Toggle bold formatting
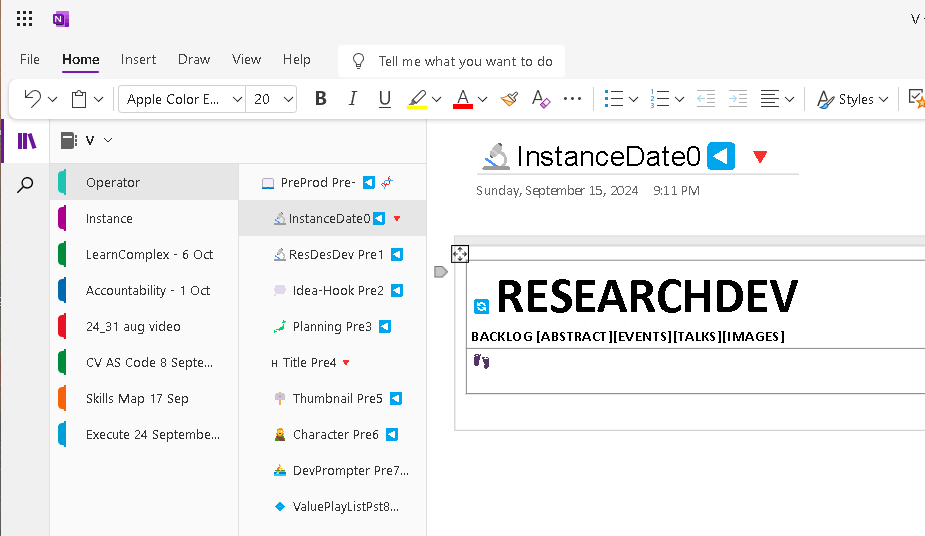Viewport: 925px width, 536px height. click(320, 98)
